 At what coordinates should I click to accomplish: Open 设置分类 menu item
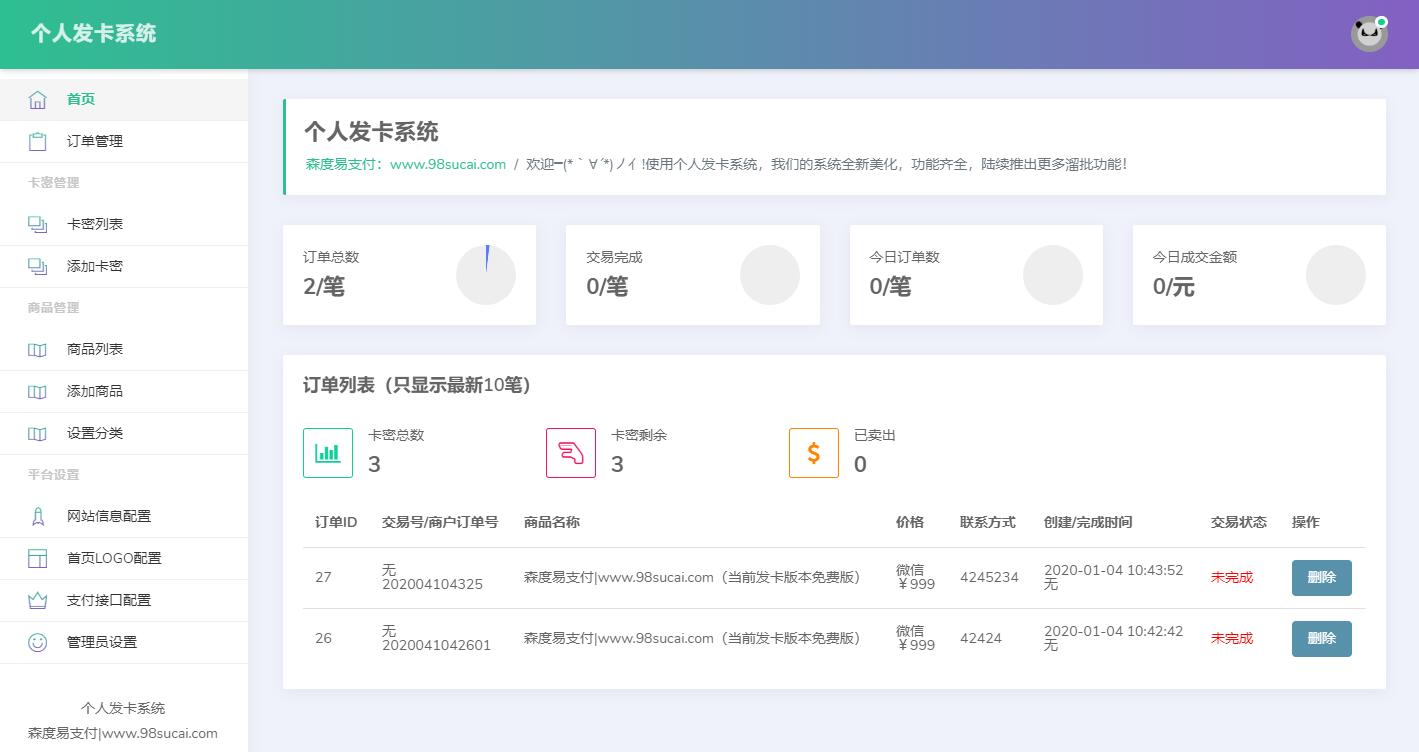(124, 433)
